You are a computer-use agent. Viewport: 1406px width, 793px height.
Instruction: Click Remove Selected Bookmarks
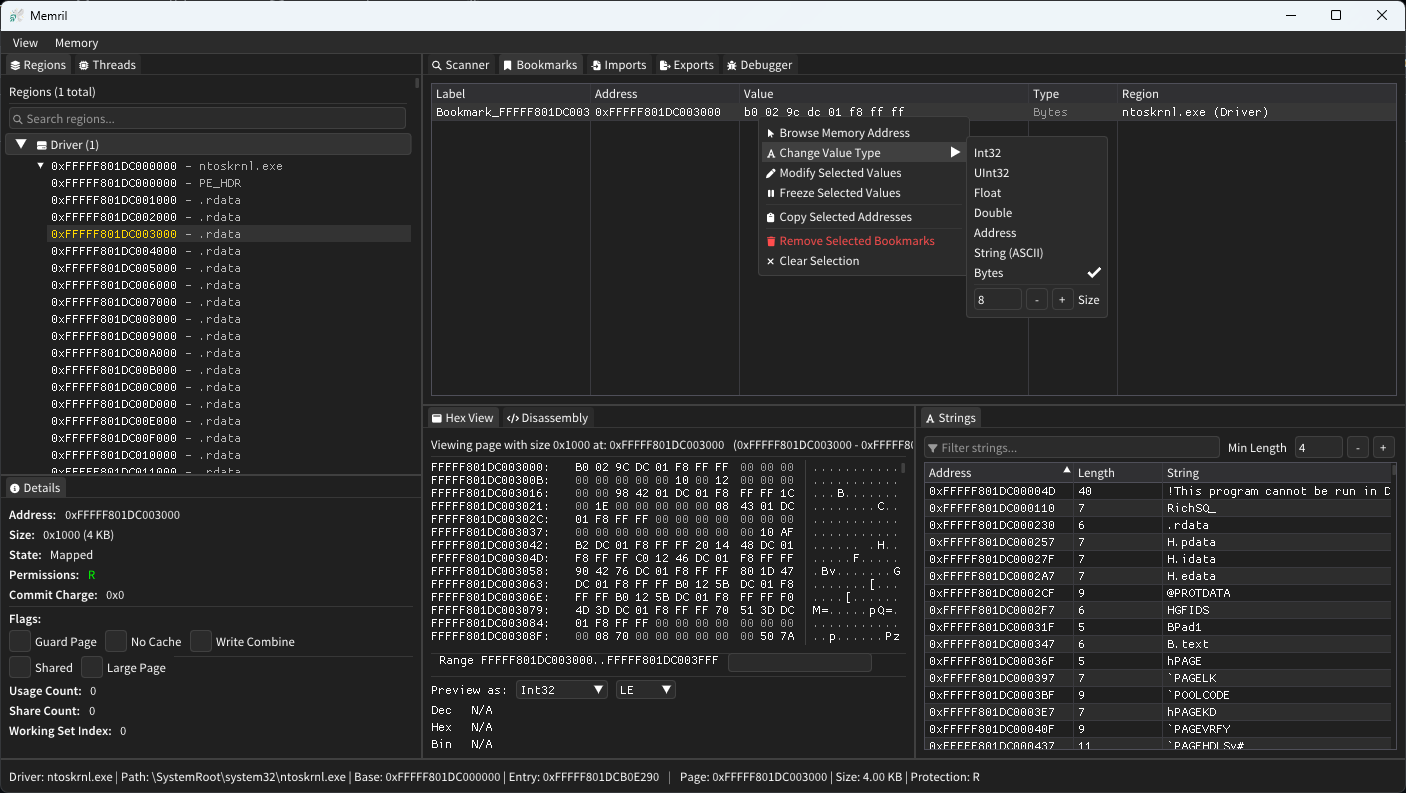[863, 241]
